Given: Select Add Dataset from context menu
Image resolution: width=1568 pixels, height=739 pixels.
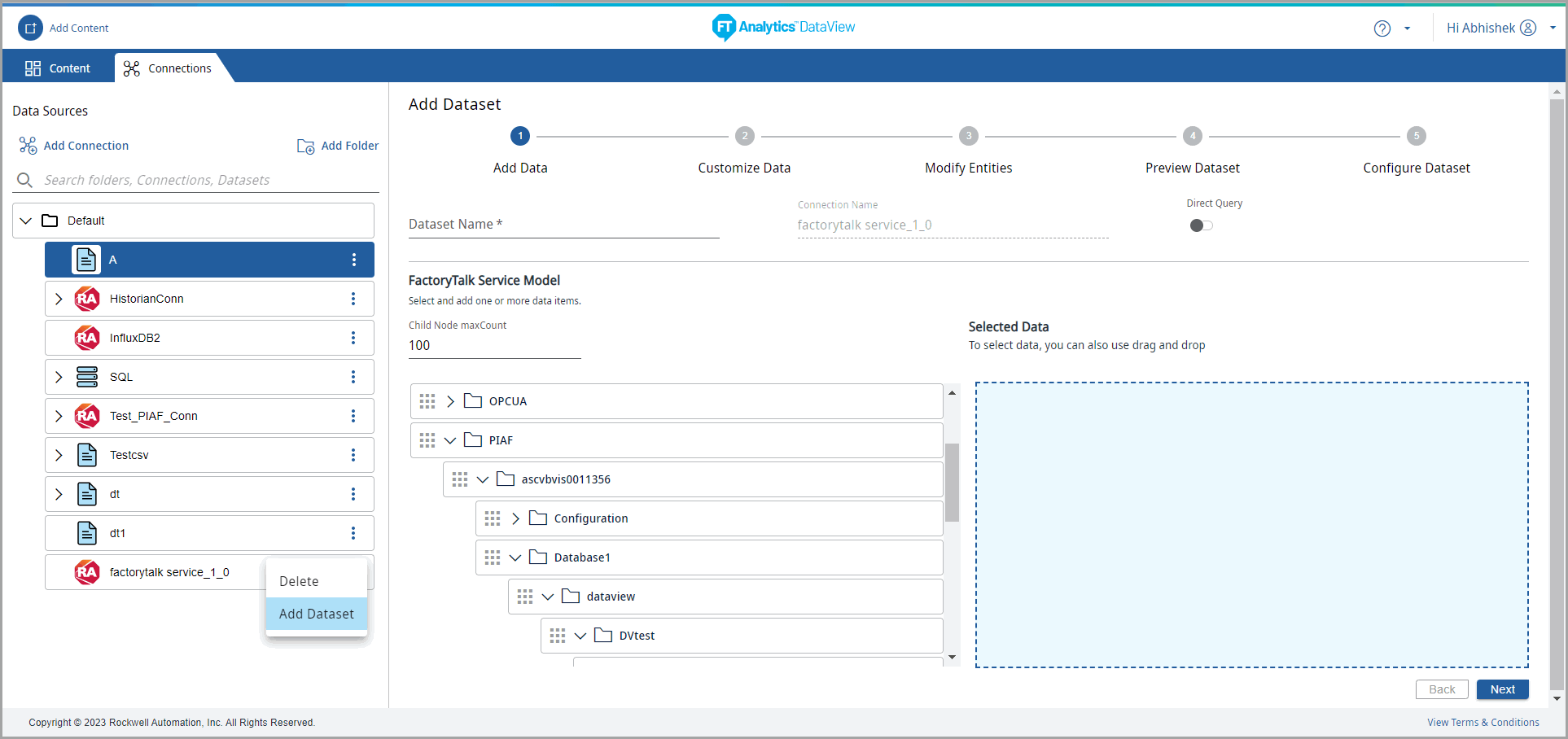Looking at the screenshot, I should 317,614.
